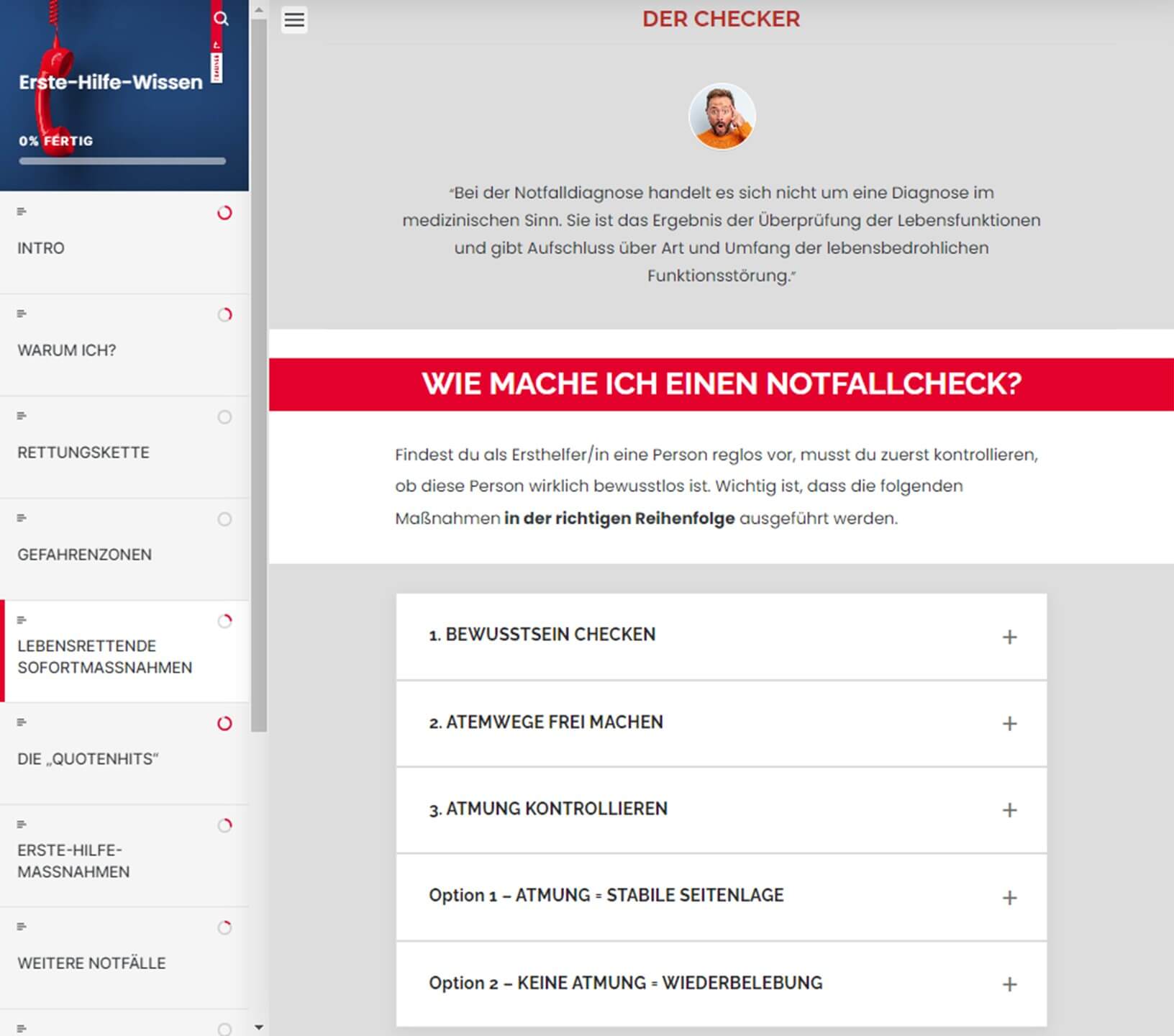
Task: Open Option 2 – WIEDERBELEBUNG panel
Action: (1009, 983)
